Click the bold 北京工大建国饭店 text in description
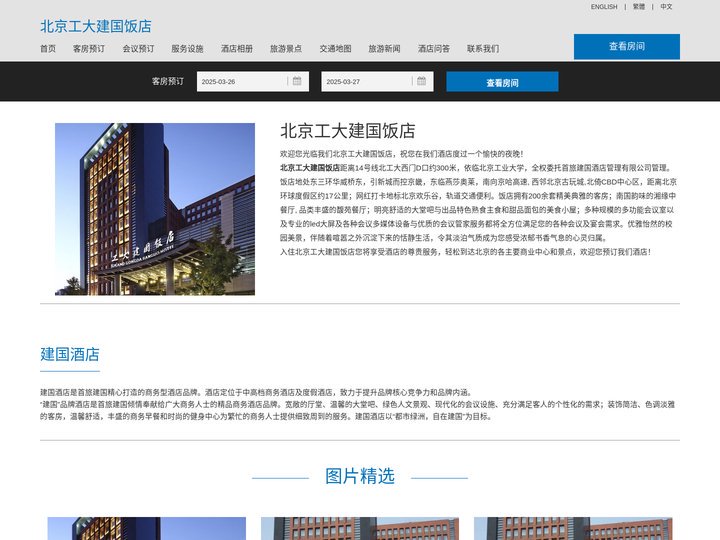The height and width of the screenshot is (540, 720). [310, 168]
